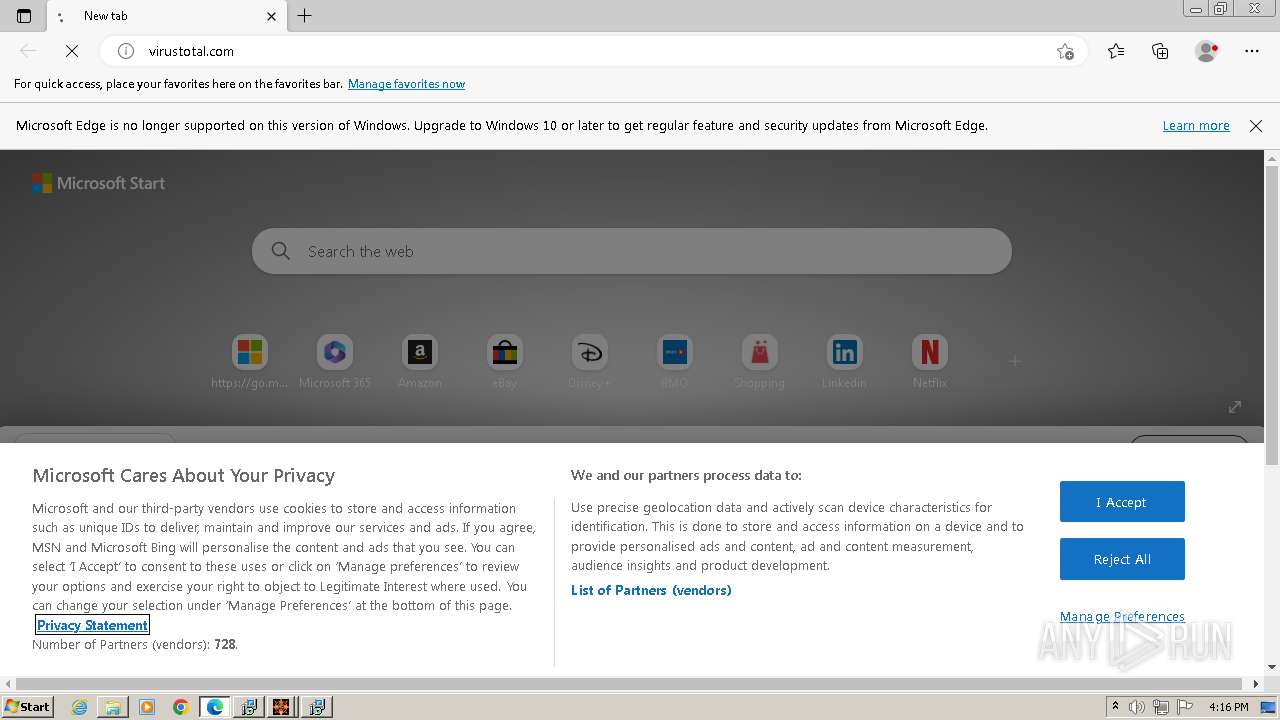Expand the page background view icon
Viewport: 1280px width, 720px height.
[x=1235, y=406]
